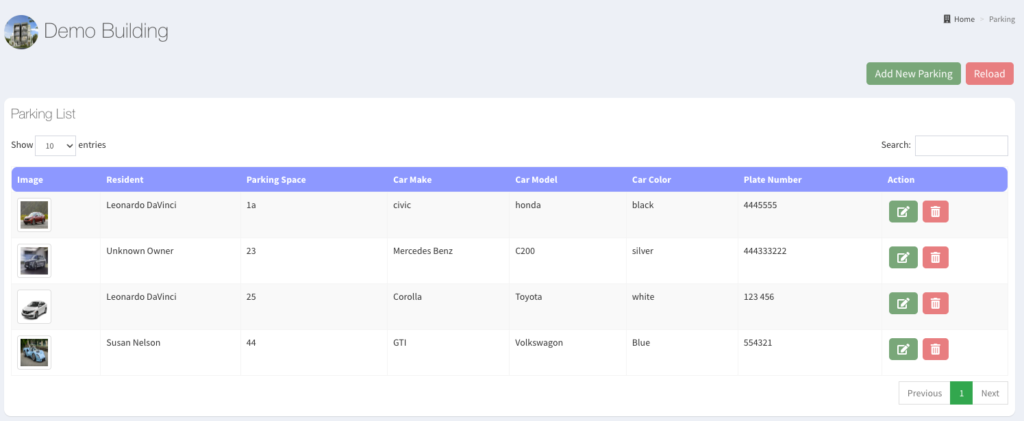Open the entries-per-page dropdown
Viewport: 1024px width, 421px height.
55,146
